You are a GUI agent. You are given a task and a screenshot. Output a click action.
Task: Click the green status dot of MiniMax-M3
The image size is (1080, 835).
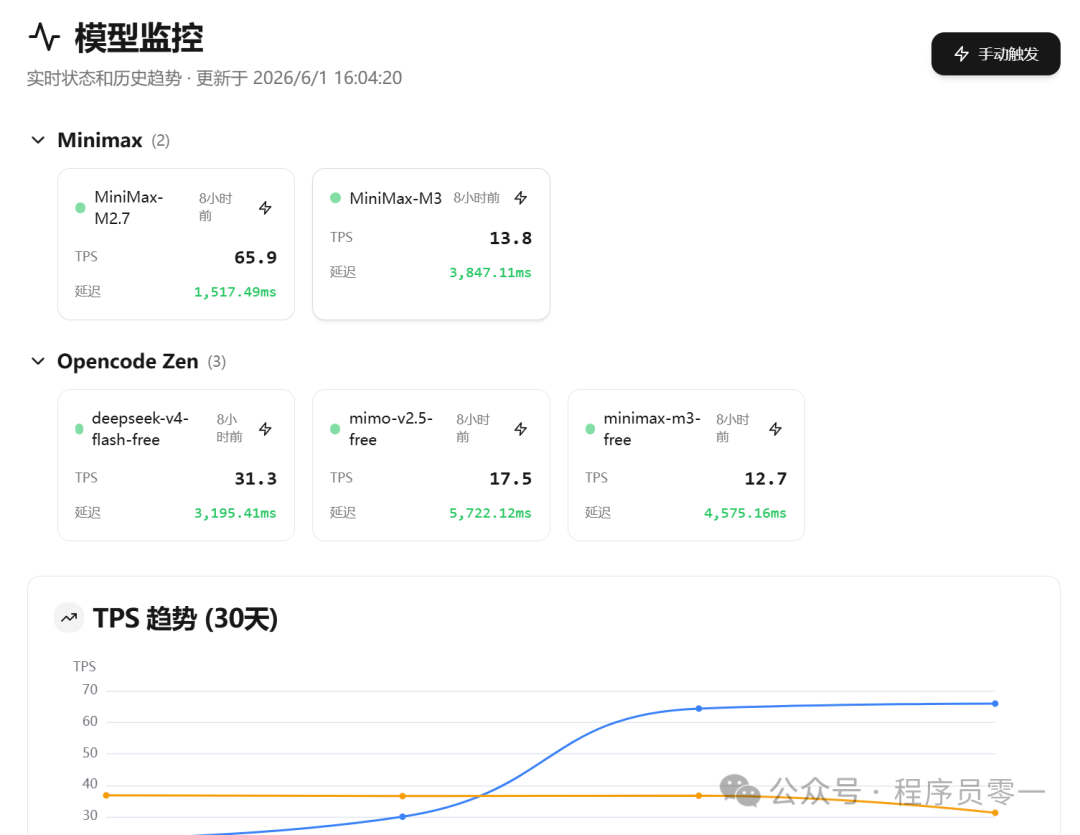pyautogui.click(x=335, y=198)
